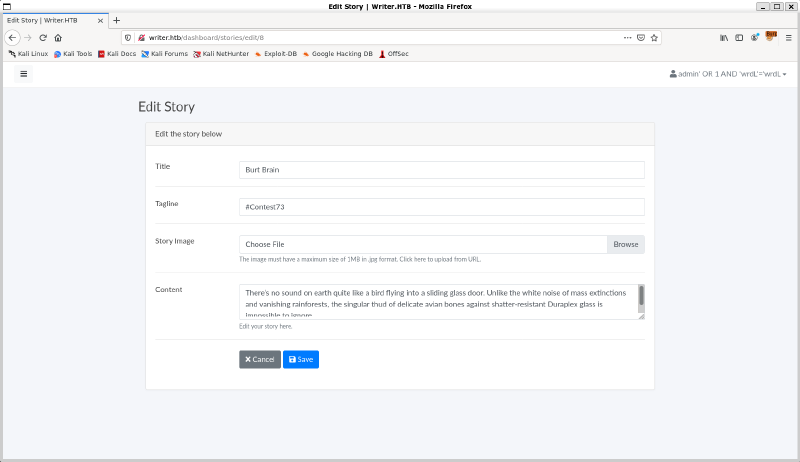This screenshot has height=462, width=800.
Task: Go to the Firefox home page
Action: 58,37
